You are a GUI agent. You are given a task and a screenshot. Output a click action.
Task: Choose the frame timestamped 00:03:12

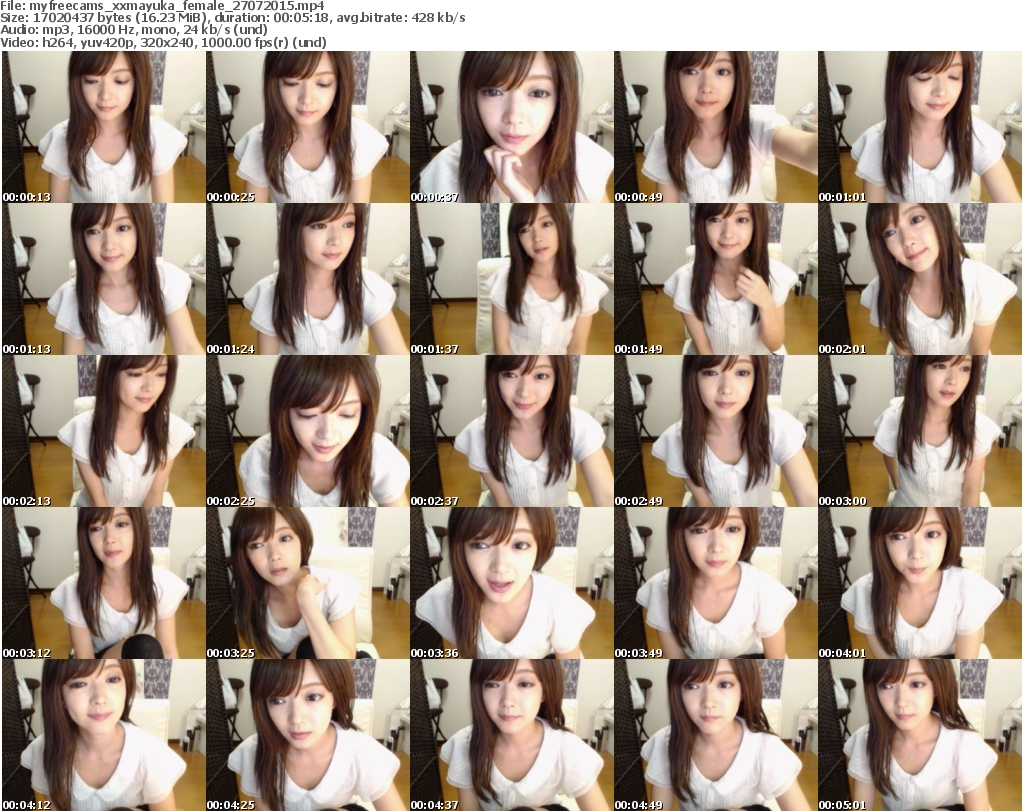click(103, 583)
